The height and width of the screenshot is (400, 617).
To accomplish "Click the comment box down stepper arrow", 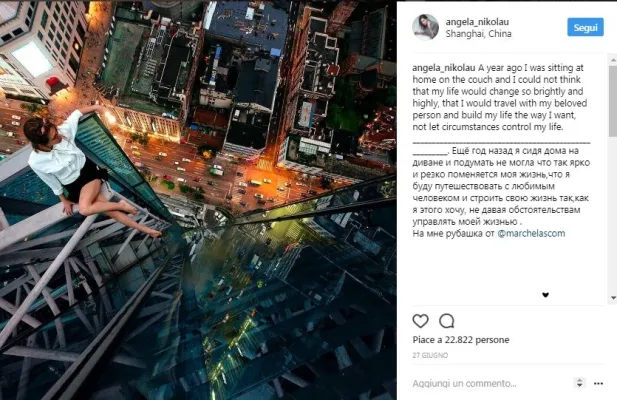I will pyautogui.click(x=579, y=385).
